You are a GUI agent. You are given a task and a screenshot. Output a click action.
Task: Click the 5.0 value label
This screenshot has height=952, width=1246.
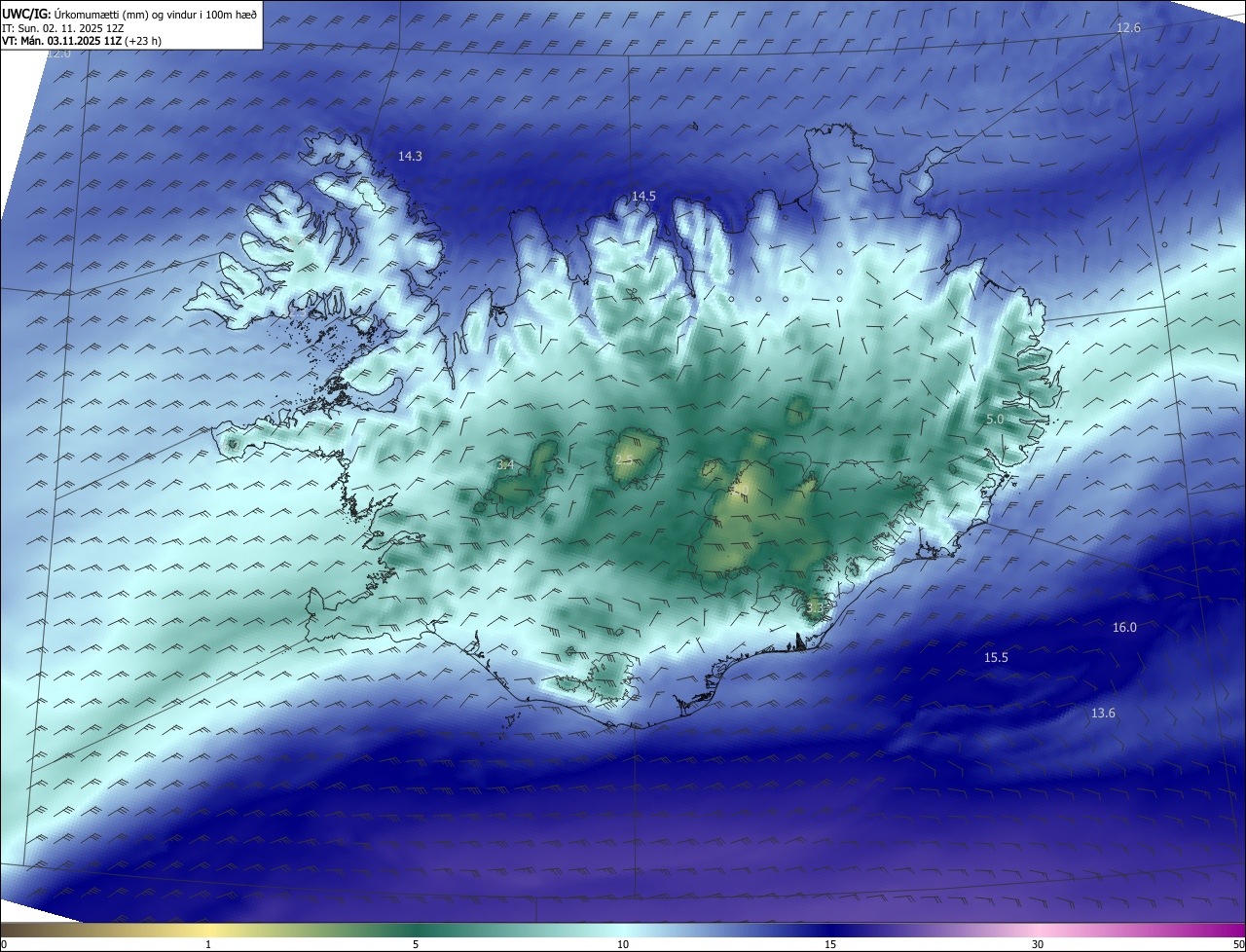994,419
